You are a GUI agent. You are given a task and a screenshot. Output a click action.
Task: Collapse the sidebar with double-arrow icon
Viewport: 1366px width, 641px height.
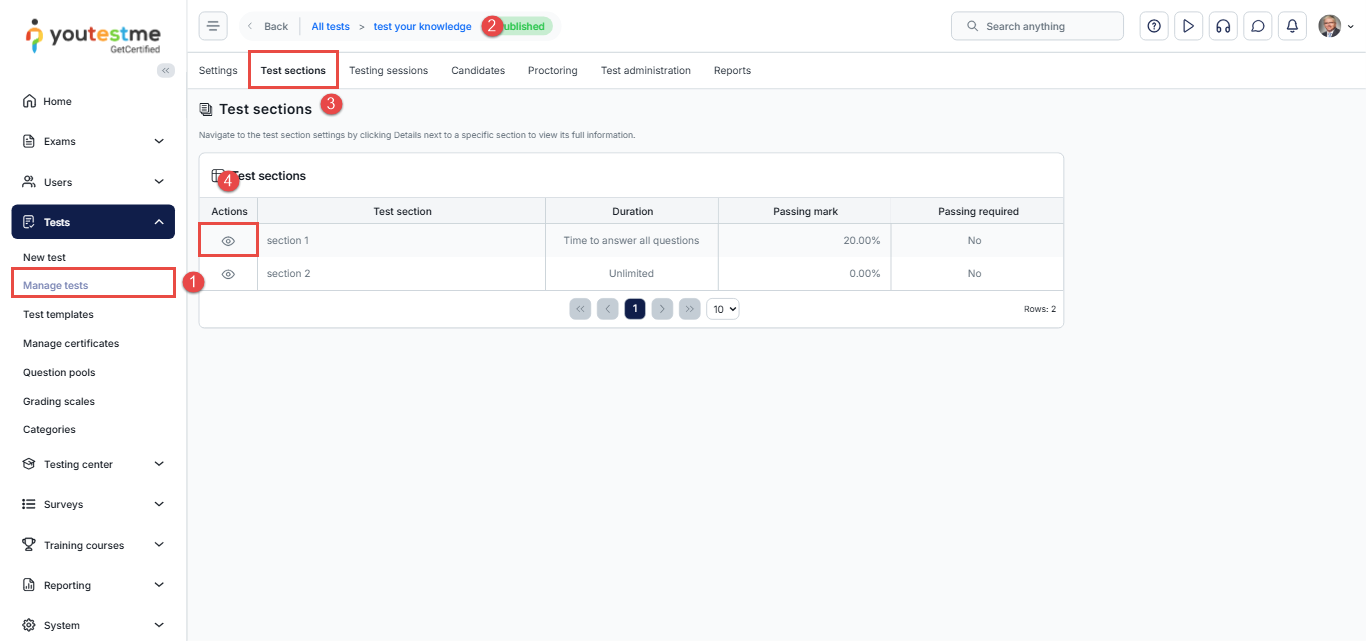coord(166,70)
